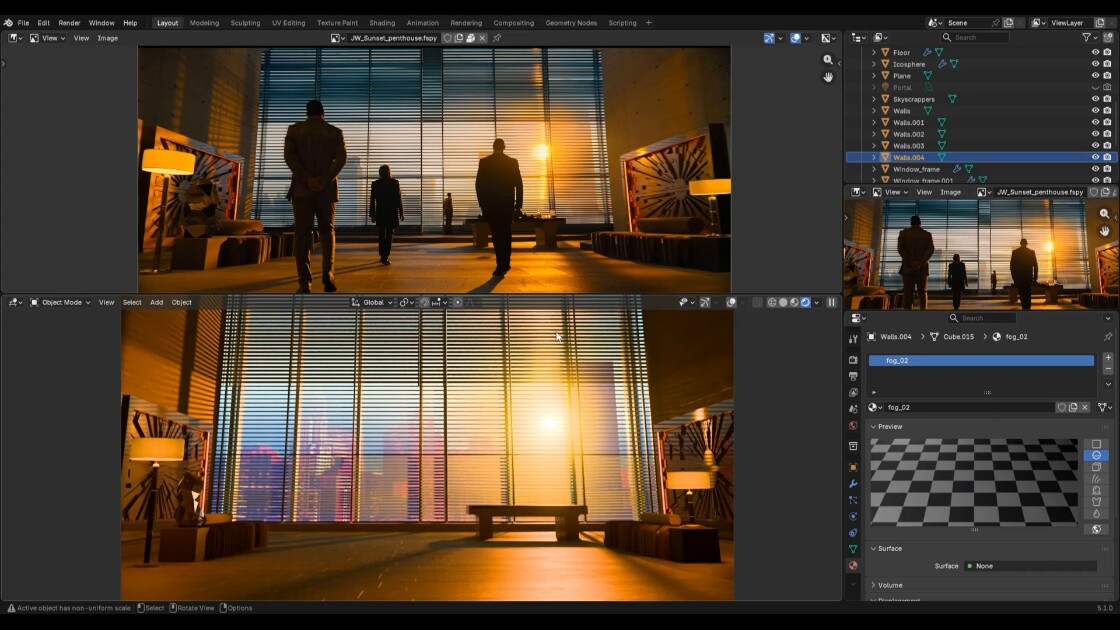Toggle fake user shield for fog_02
The height and width of the screenshot is (630, 1120).
[1061, 407]
